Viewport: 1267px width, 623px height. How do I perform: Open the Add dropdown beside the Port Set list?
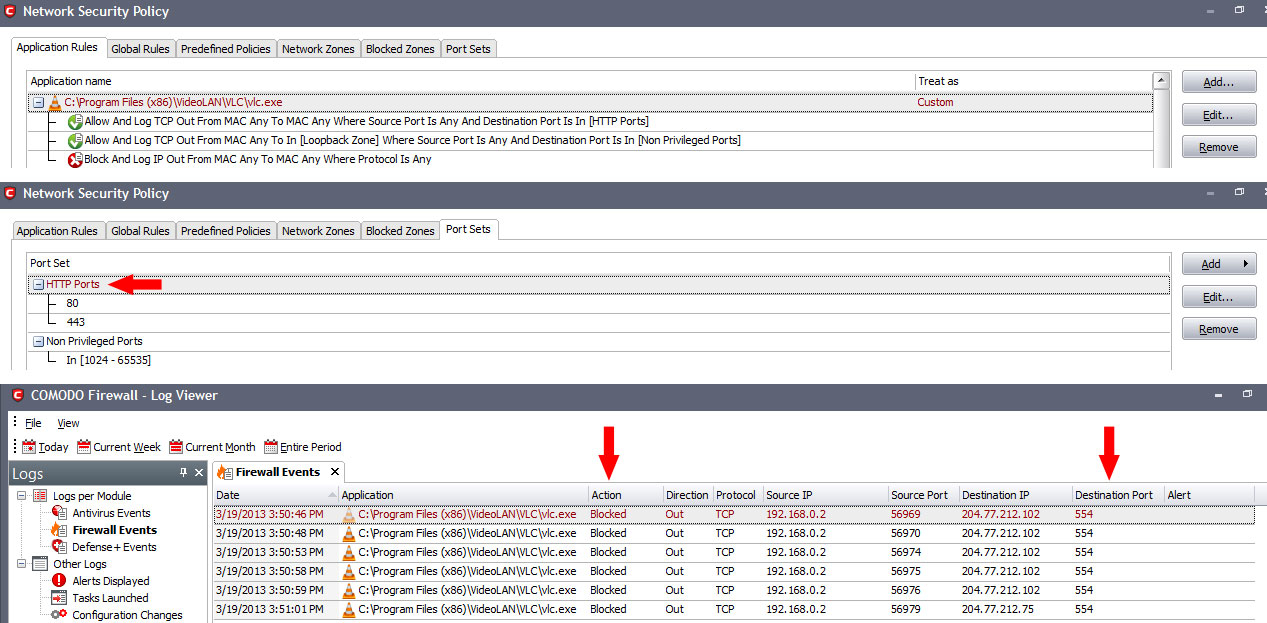(1218, 264)
